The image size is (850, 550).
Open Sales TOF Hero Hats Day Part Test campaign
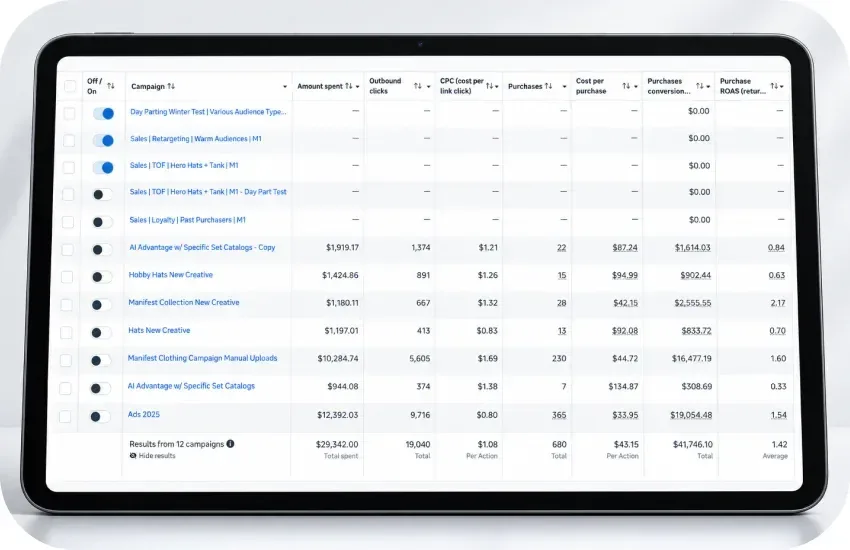coord(208,192)
